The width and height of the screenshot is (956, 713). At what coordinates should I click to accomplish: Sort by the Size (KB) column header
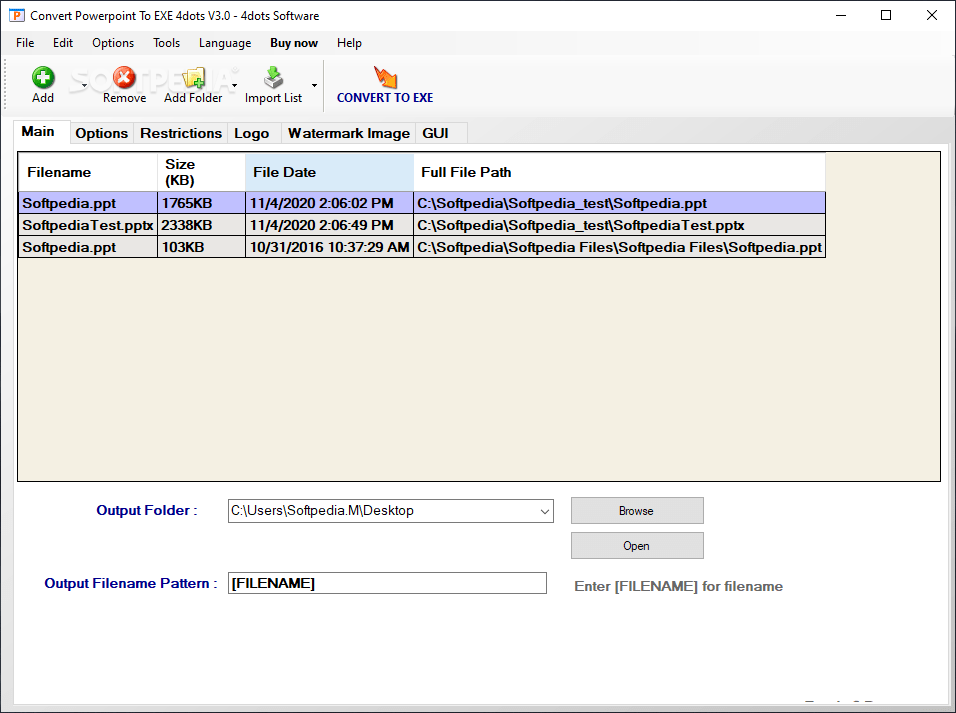pos(201,173)
